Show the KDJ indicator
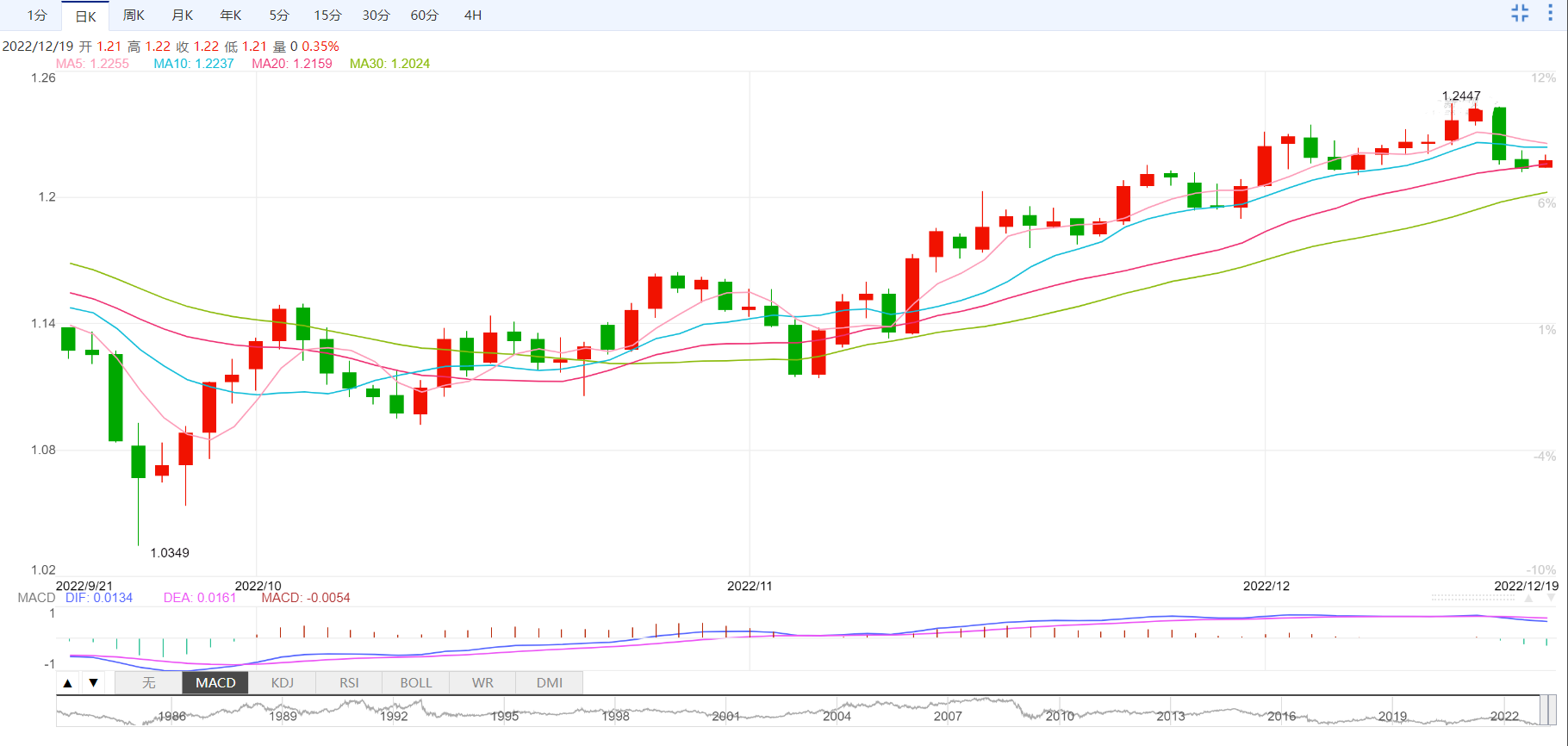 [x=283, y=683]
